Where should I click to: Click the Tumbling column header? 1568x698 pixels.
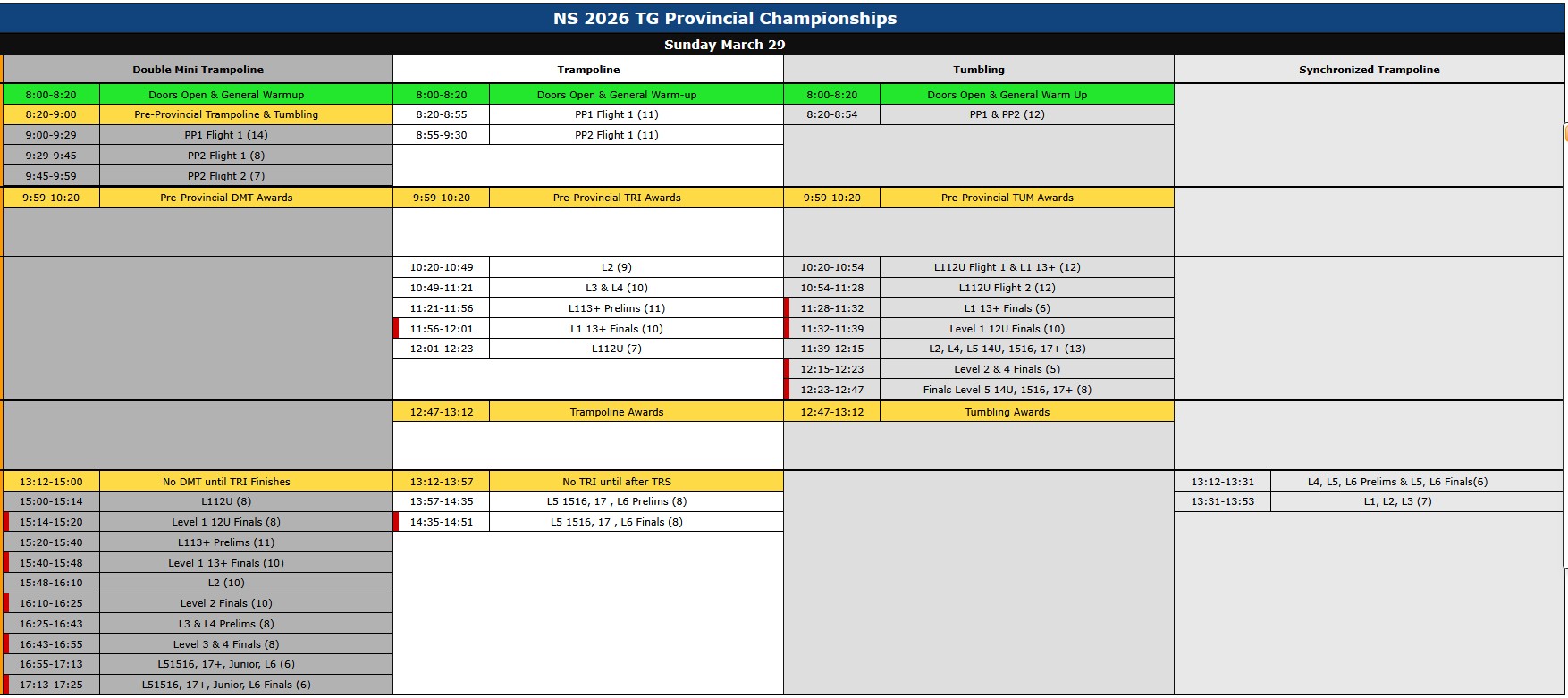[978, 70]
